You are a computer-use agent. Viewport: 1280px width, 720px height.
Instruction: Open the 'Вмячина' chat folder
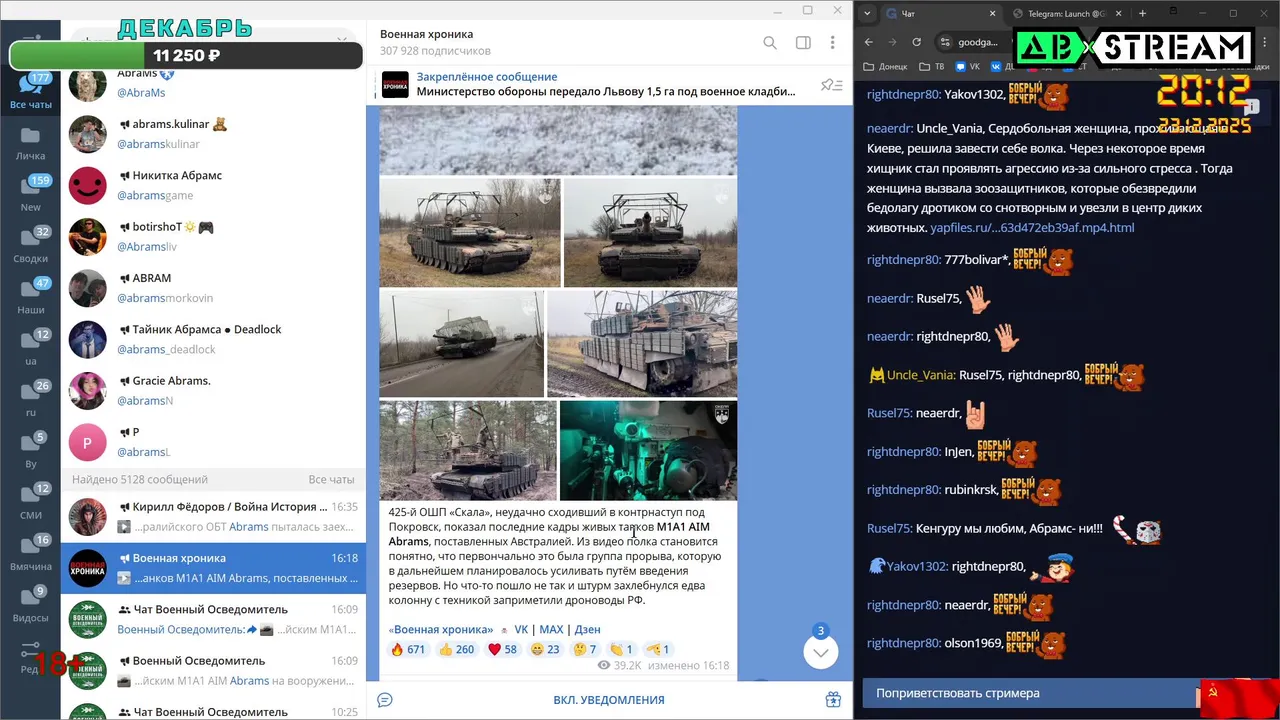[x=31, y=552]
